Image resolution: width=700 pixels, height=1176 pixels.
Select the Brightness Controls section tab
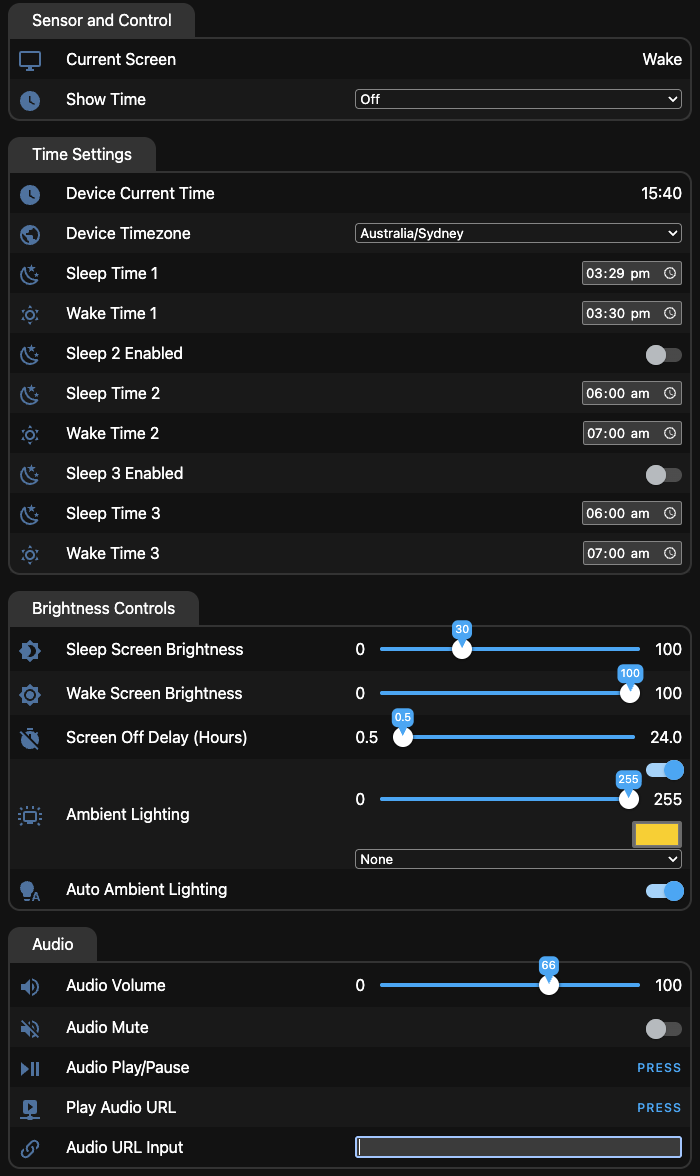point(103,609)
